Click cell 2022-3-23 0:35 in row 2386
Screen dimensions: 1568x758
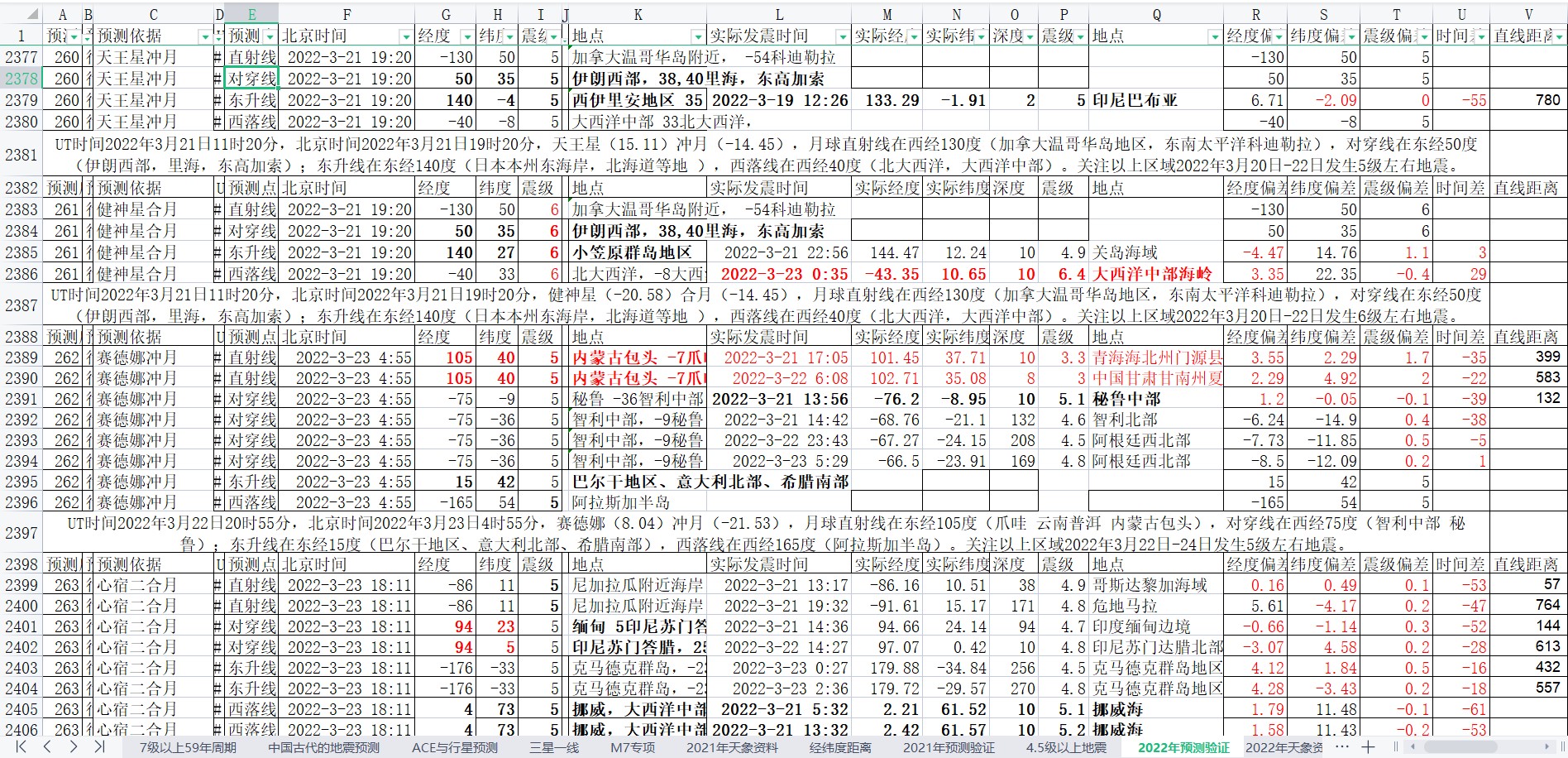(x=779, y=274)
